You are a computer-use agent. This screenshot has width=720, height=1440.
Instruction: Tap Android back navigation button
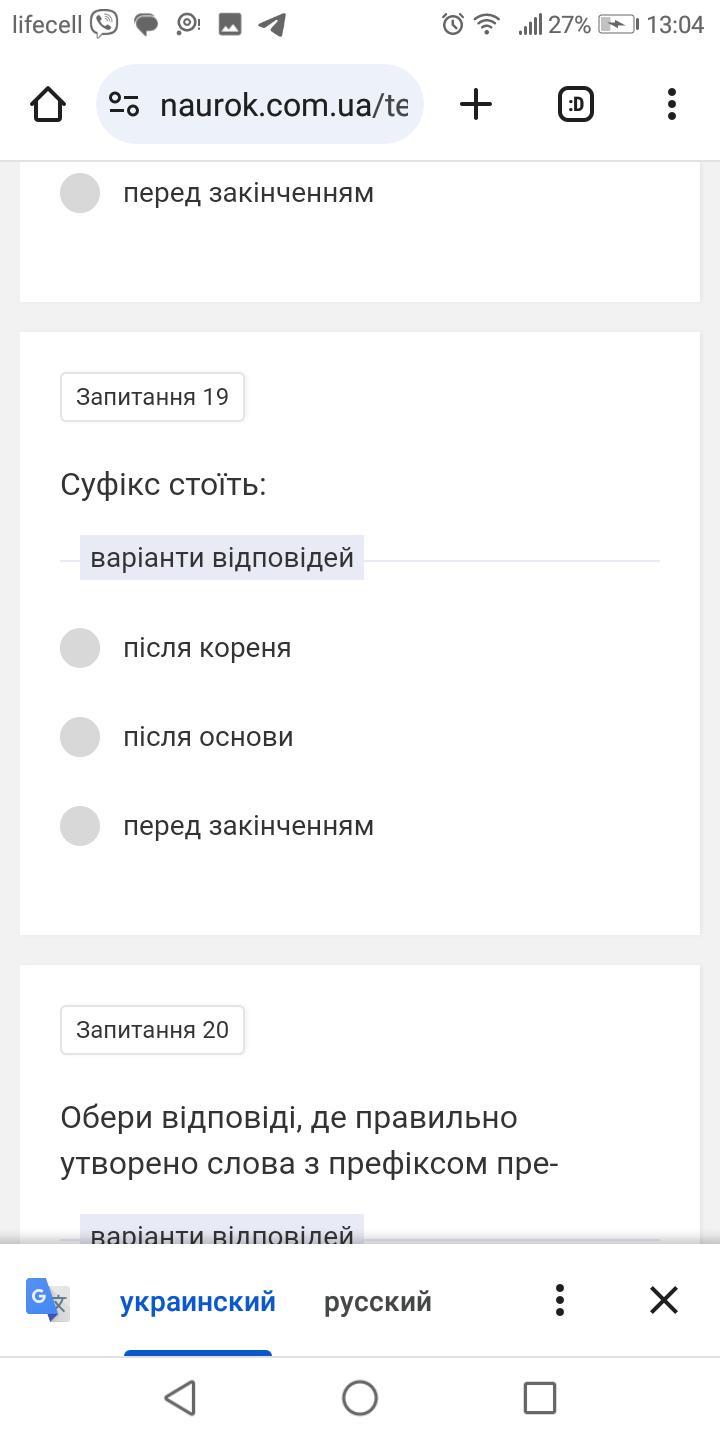180,1398
